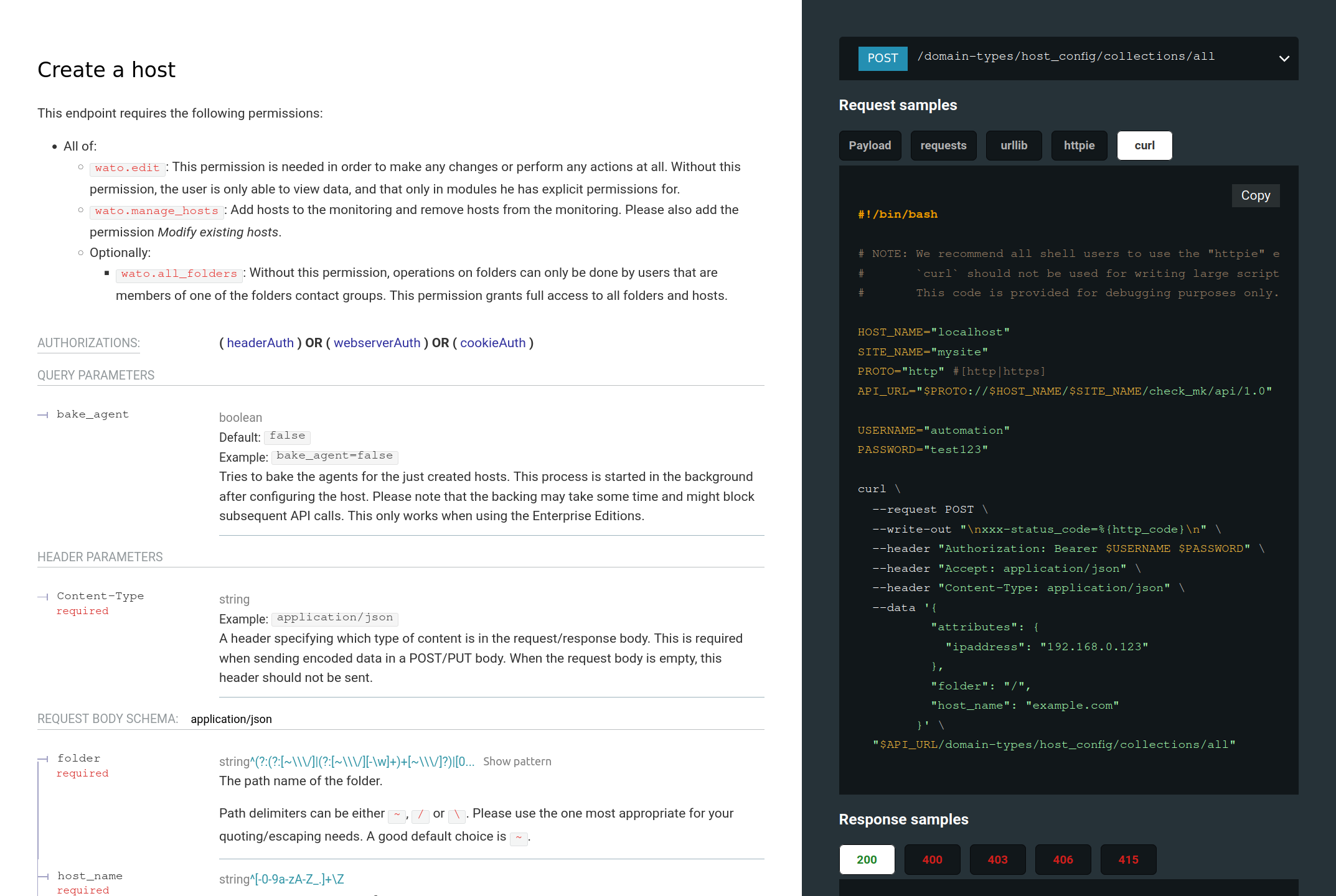The height and width of the screenshot is (896, 1336).
Task: Copy the curl code sample
Action: (x=1255, y=195)
